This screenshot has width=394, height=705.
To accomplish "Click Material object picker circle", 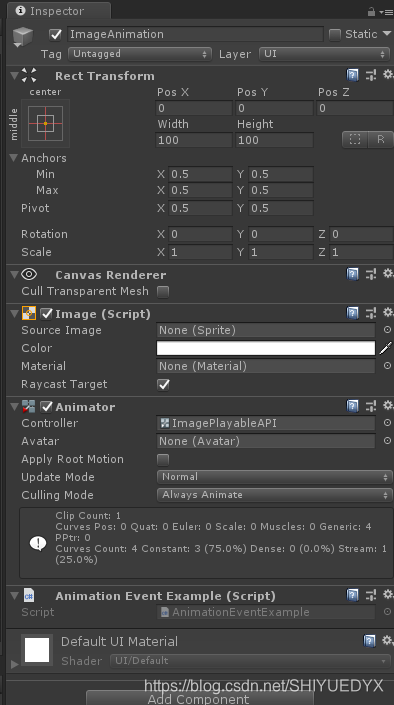I will pyautogui.click(x=387, y=366).
